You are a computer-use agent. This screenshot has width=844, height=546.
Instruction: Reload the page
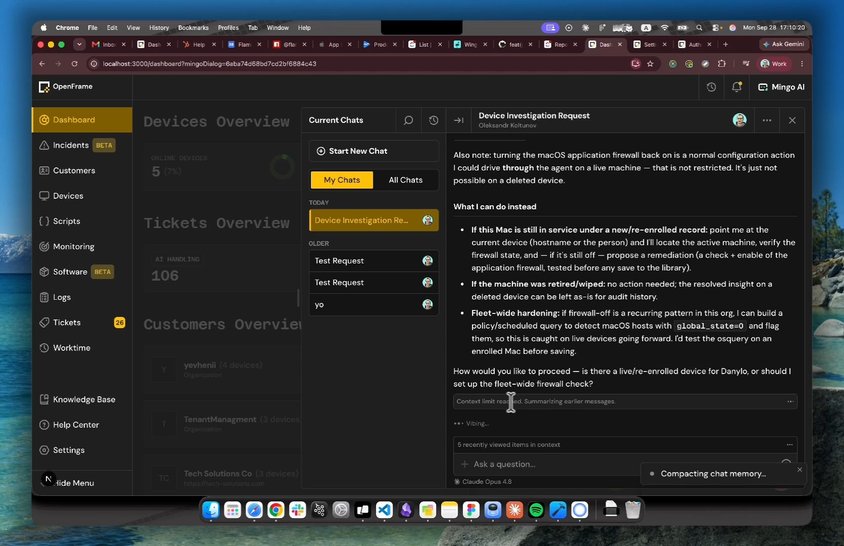74,64
